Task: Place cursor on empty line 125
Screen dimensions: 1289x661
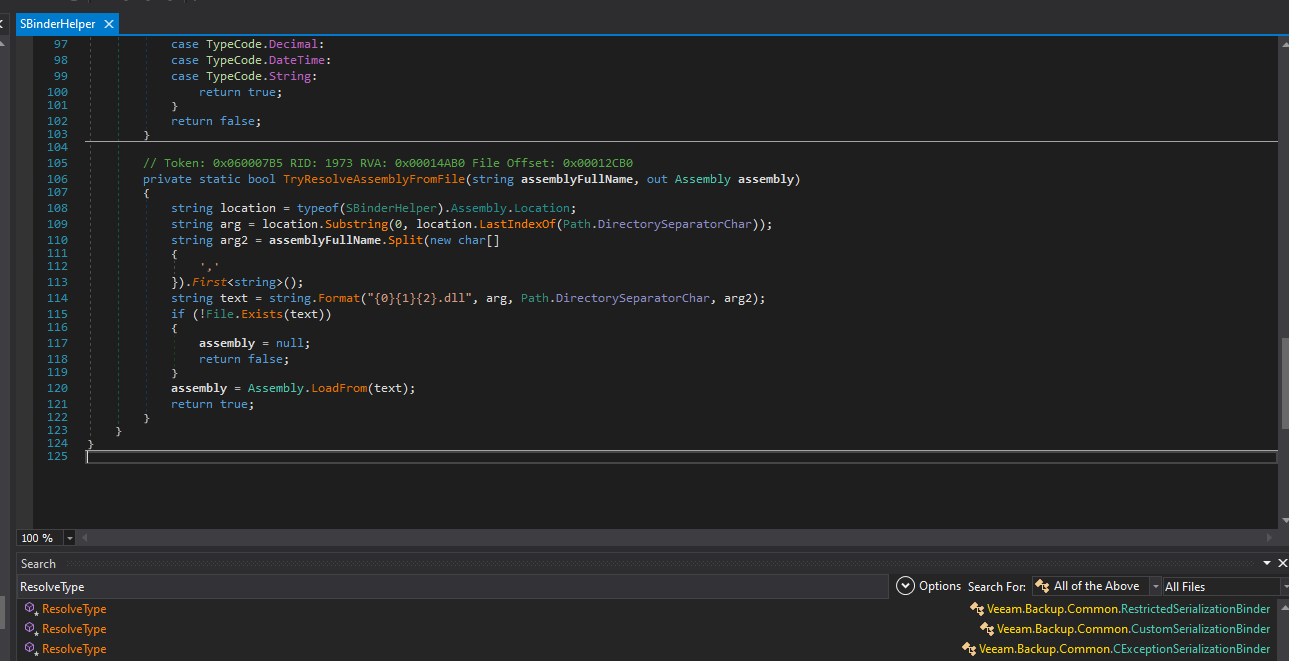Action: click(681, 457)
